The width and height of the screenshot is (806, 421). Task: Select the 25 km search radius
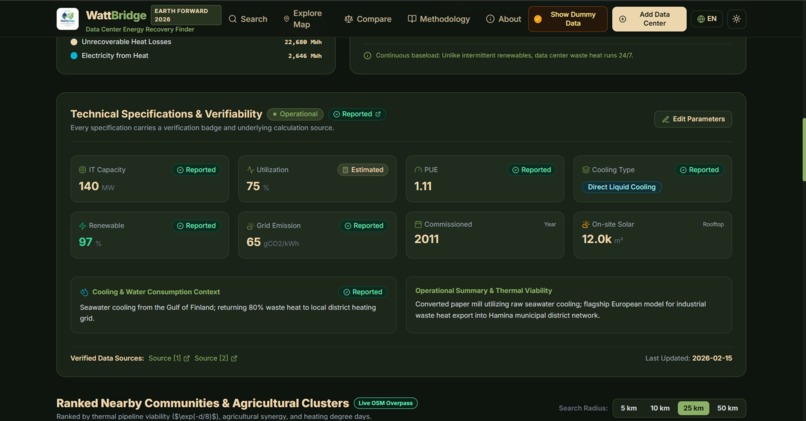coord(693,408)
